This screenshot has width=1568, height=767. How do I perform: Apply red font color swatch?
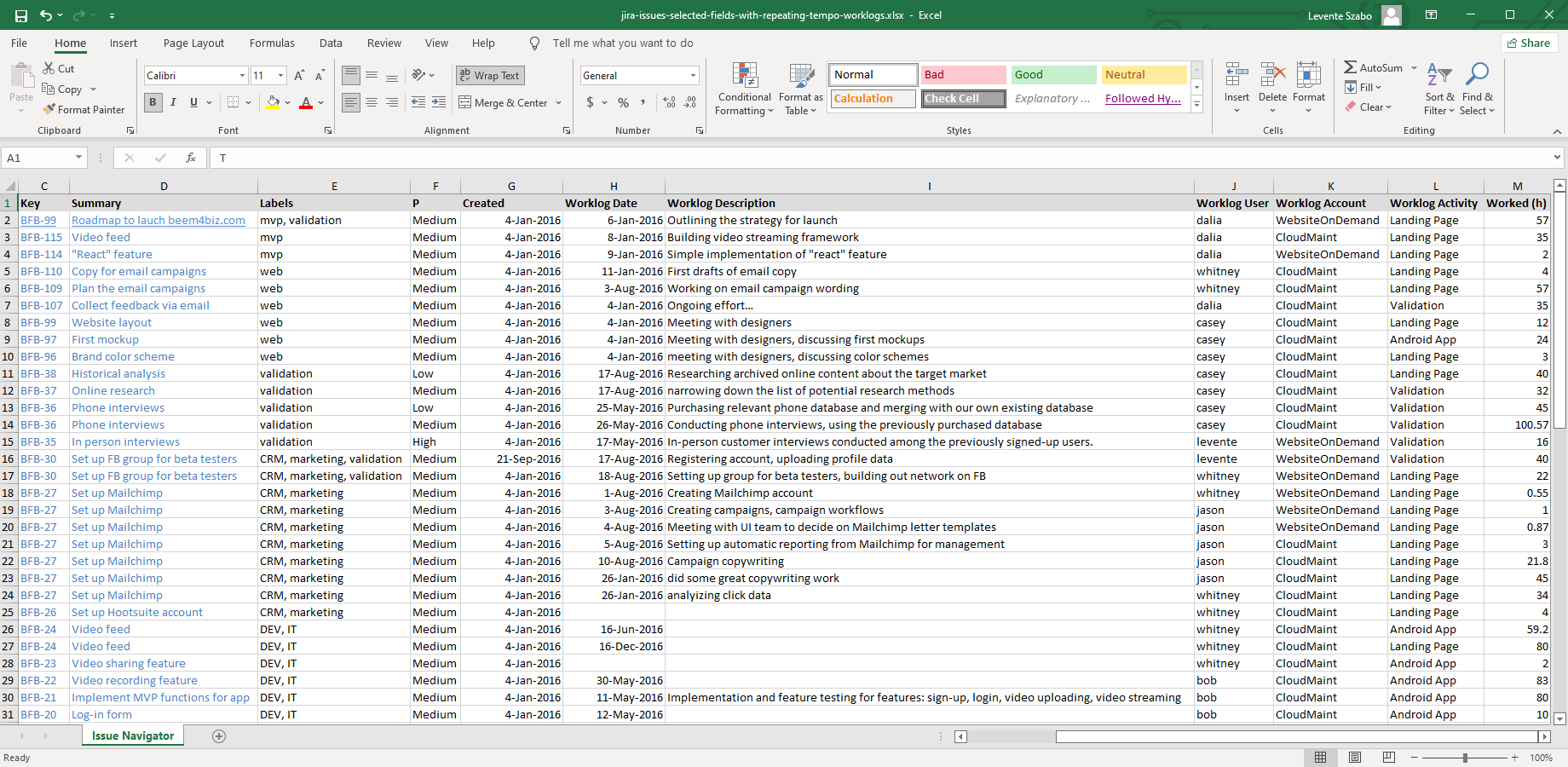click(x=306, y=102)
